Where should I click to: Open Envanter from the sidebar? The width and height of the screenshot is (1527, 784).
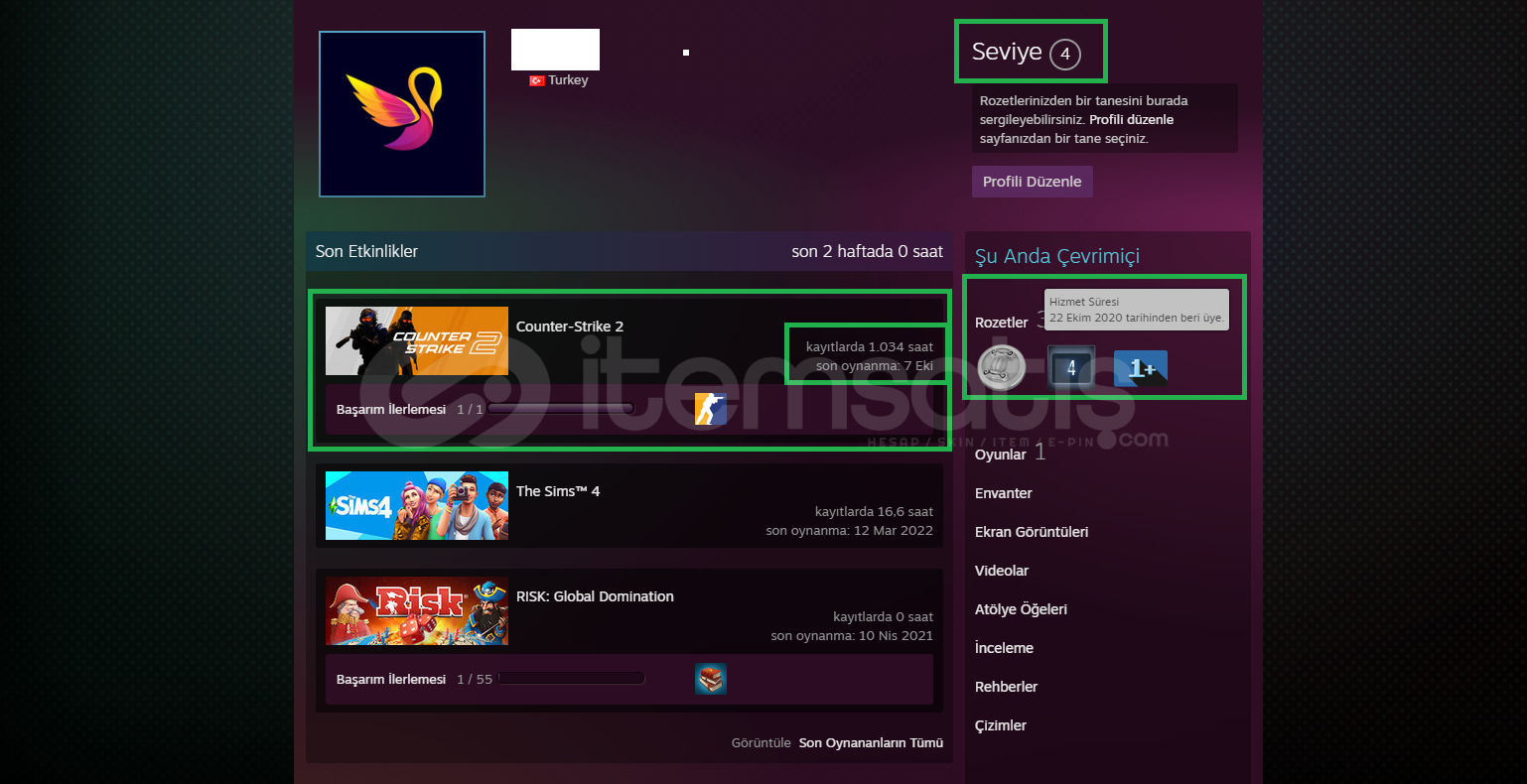pos(1004,493)
